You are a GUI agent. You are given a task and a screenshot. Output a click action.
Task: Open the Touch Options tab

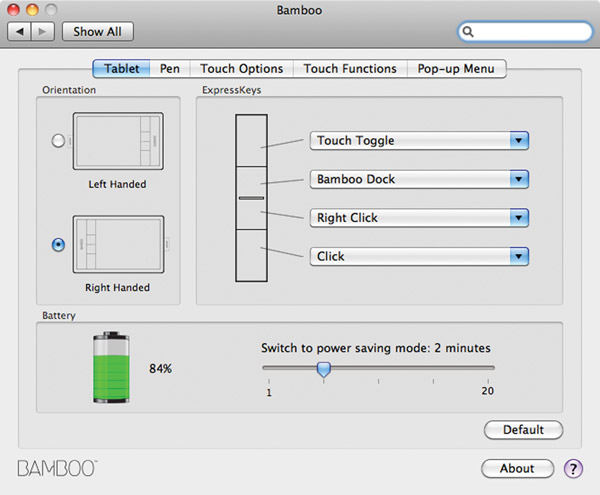pyautogui.click(x=241, y=68)
